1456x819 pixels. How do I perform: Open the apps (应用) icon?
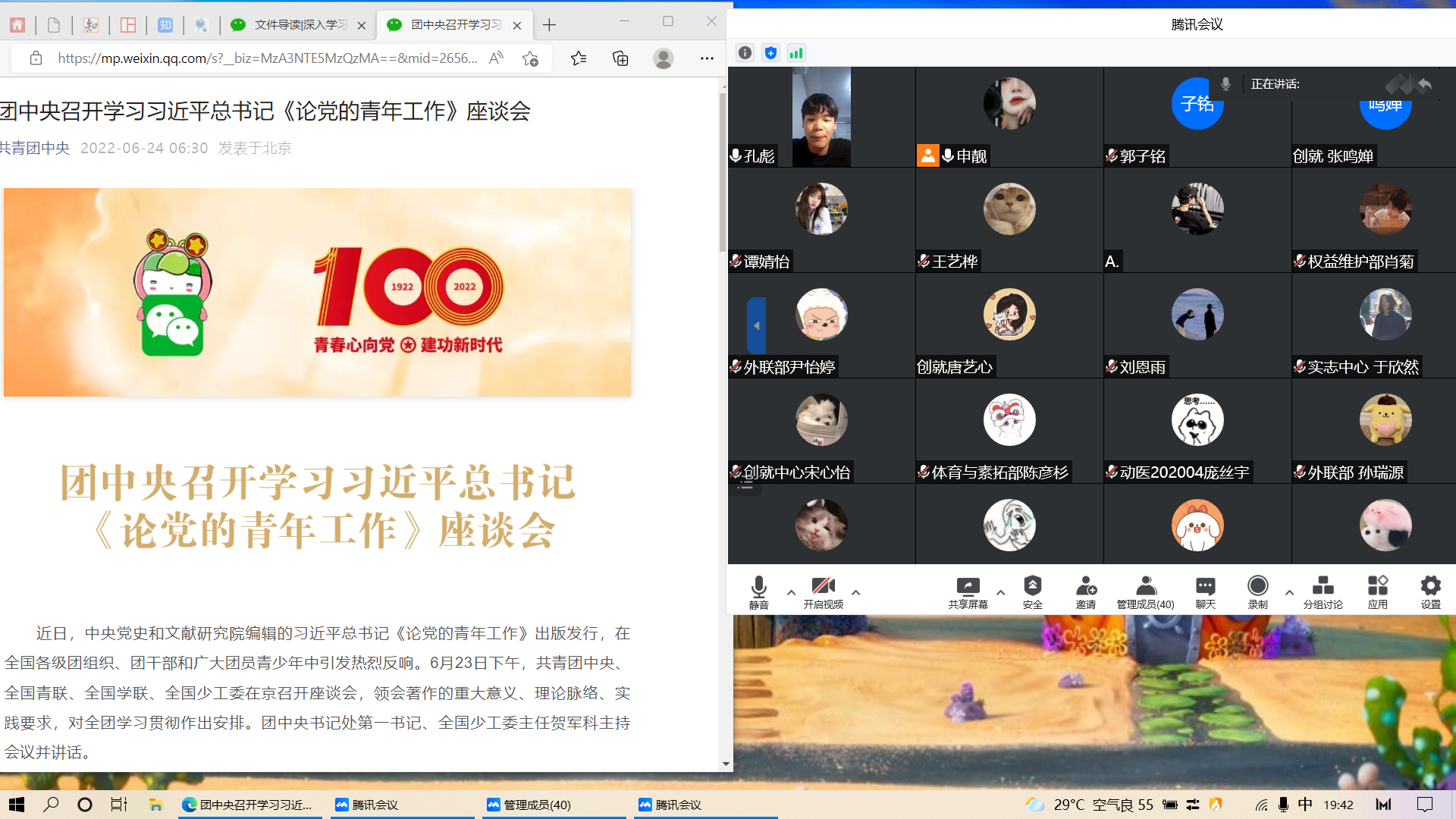tap(1377, 586)
